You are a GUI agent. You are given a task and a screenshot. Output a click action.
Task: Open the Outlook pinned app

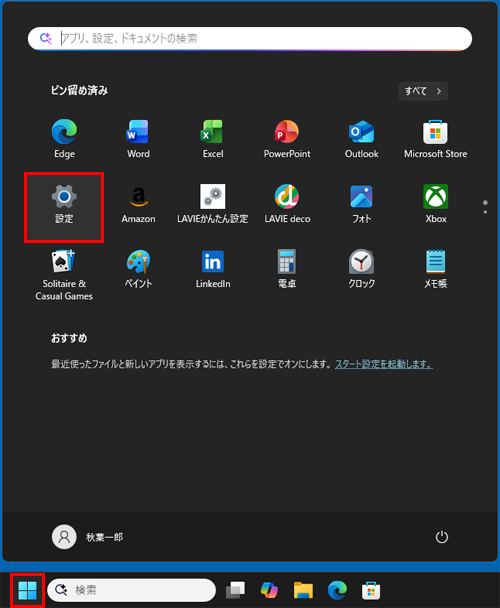pos(362,139)
